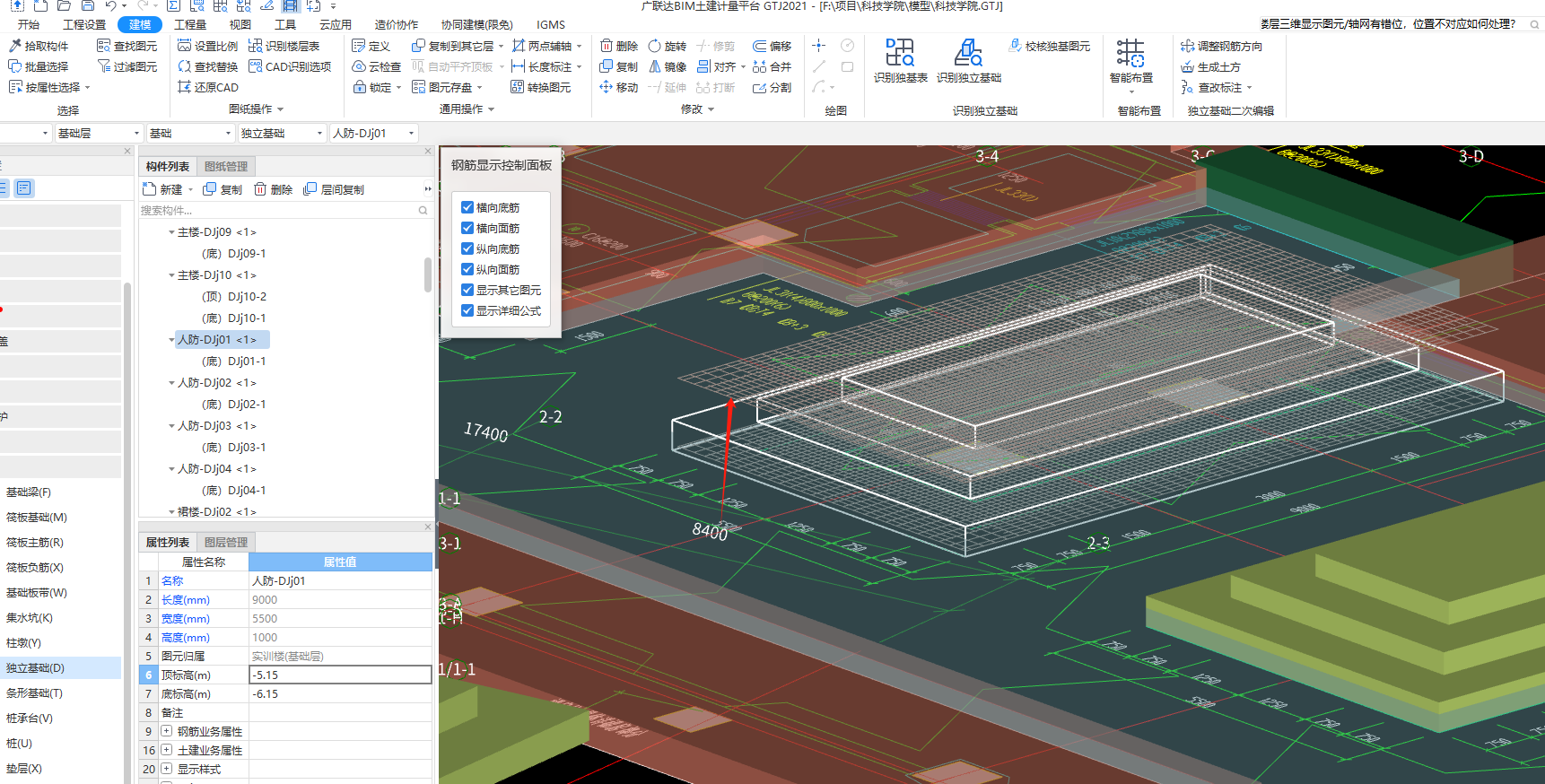Screen dimensions: 1545x784
Task: Select the 批量选择 batch select tool
Action: [x=39, y=66]
